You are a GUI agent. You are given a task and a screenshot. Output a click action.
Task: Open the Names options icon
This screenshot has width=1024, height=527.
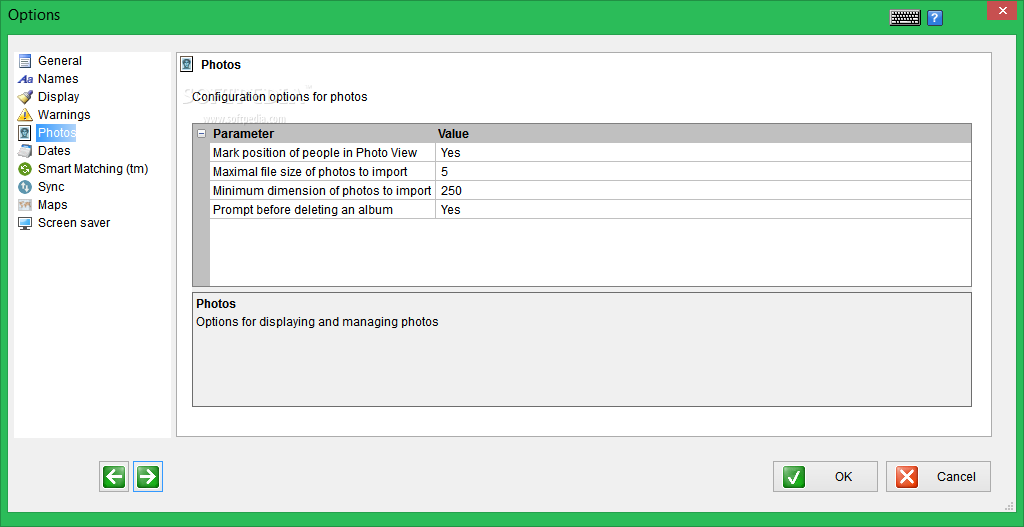pyautogui.click(x=25, y=80)
